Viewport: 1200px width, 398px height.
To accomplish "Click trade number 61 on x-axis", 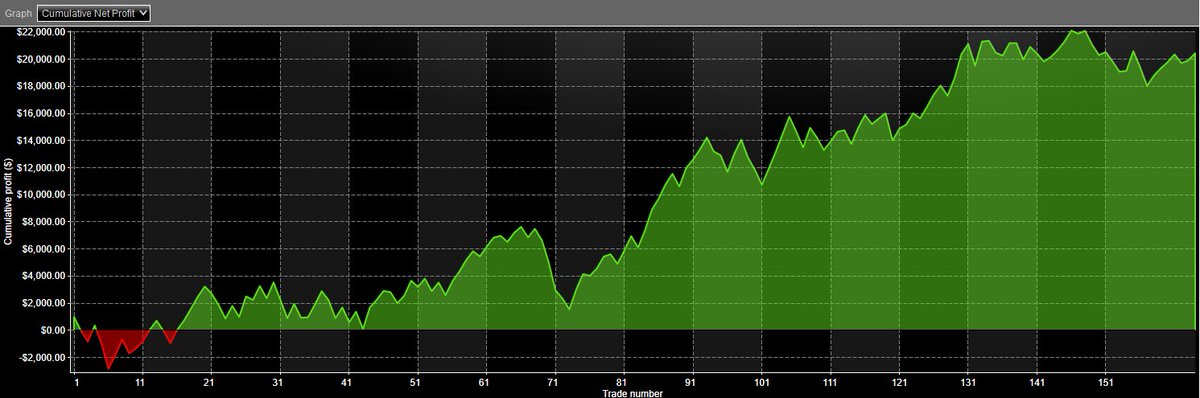I will tap(485, 382).
